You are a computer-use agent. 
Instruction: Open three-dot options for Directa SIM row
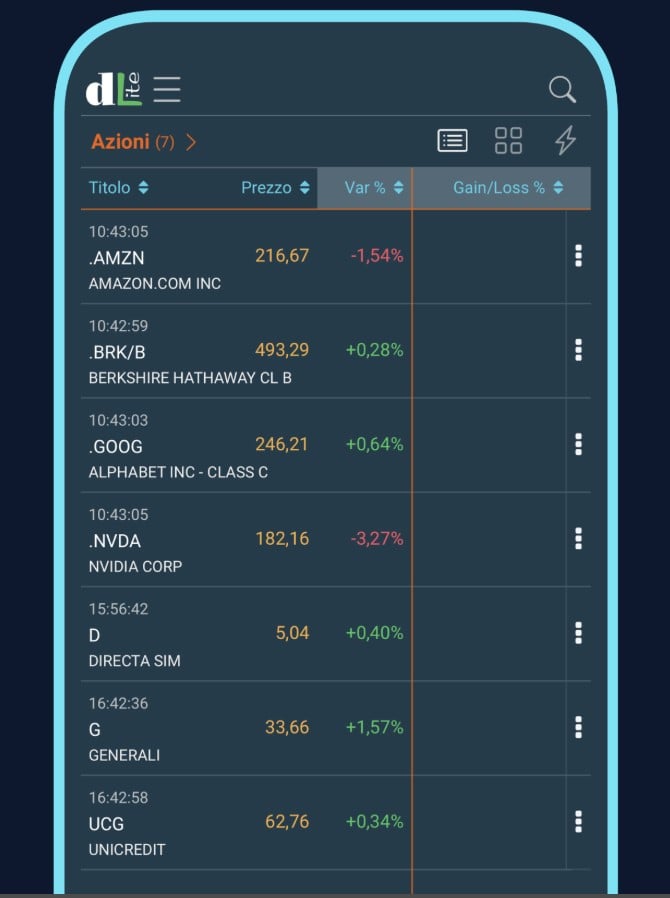click(x=578, y=633)
